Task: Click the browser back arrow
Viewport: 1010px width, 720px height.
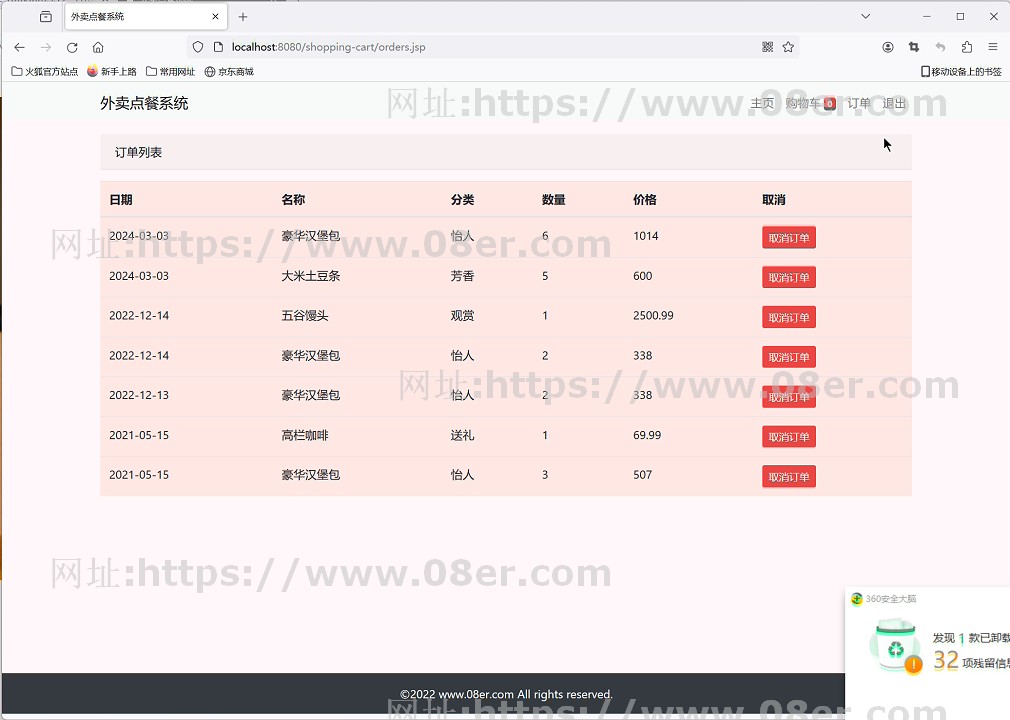Action: (19, 47)
